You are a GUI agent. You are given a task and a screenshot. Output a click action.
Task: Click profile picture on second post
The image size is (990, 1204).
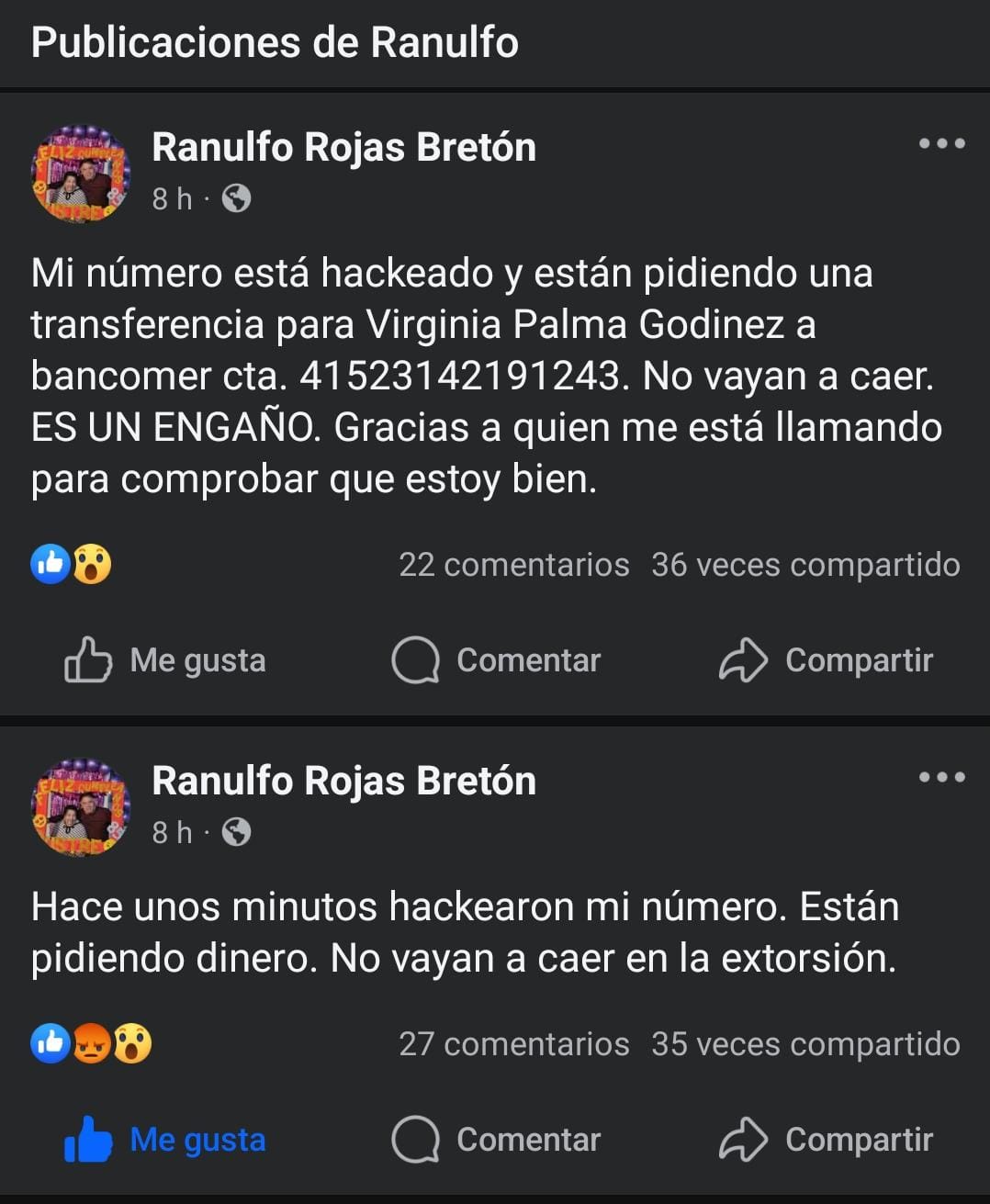(81, 807)
